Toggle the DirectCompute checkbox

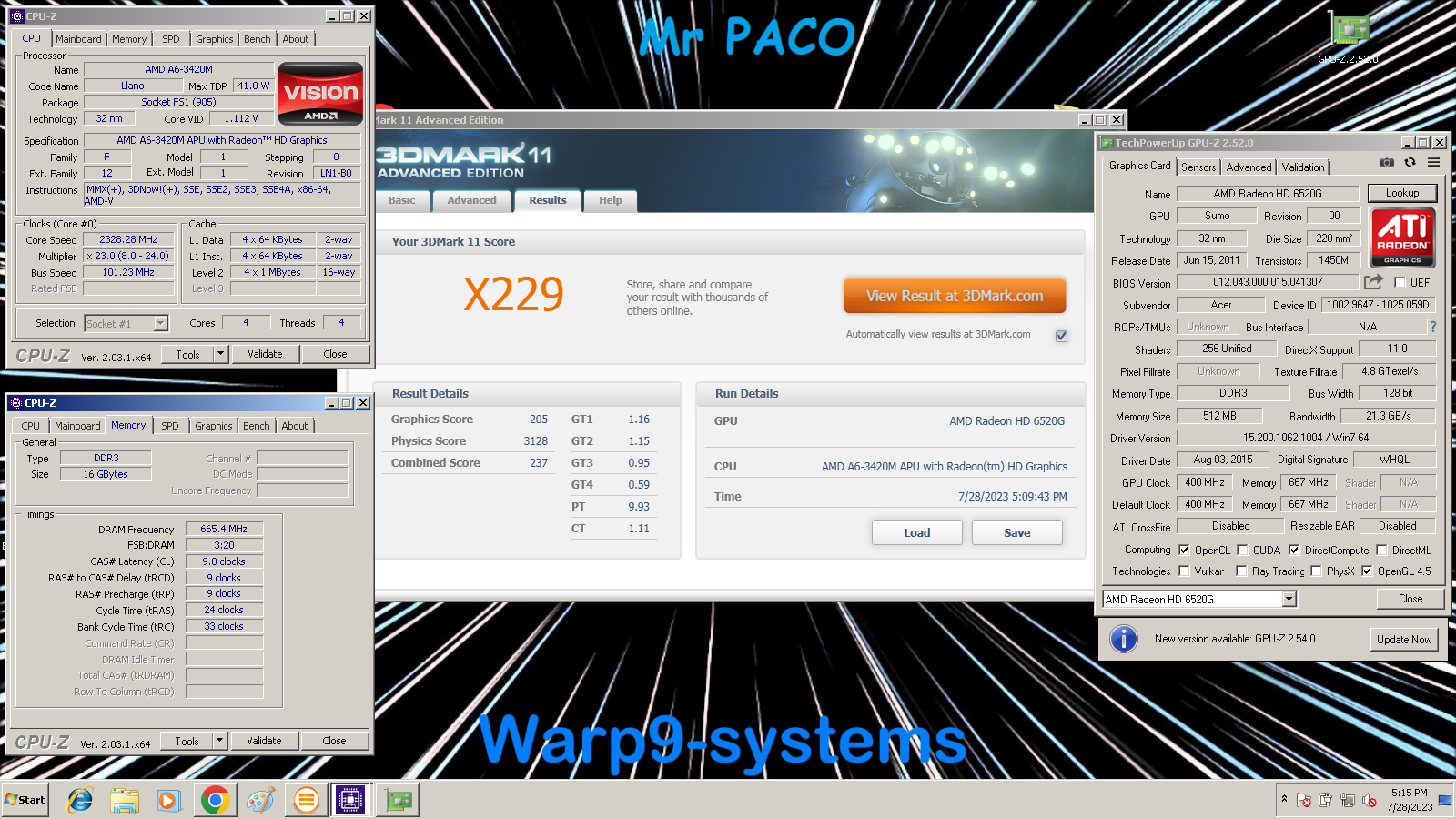1294,550
